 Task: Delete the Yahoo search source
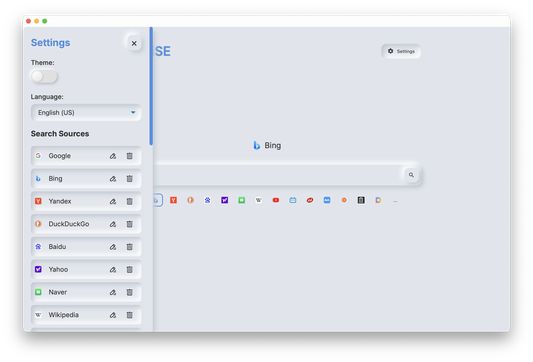tap(130, 270)
